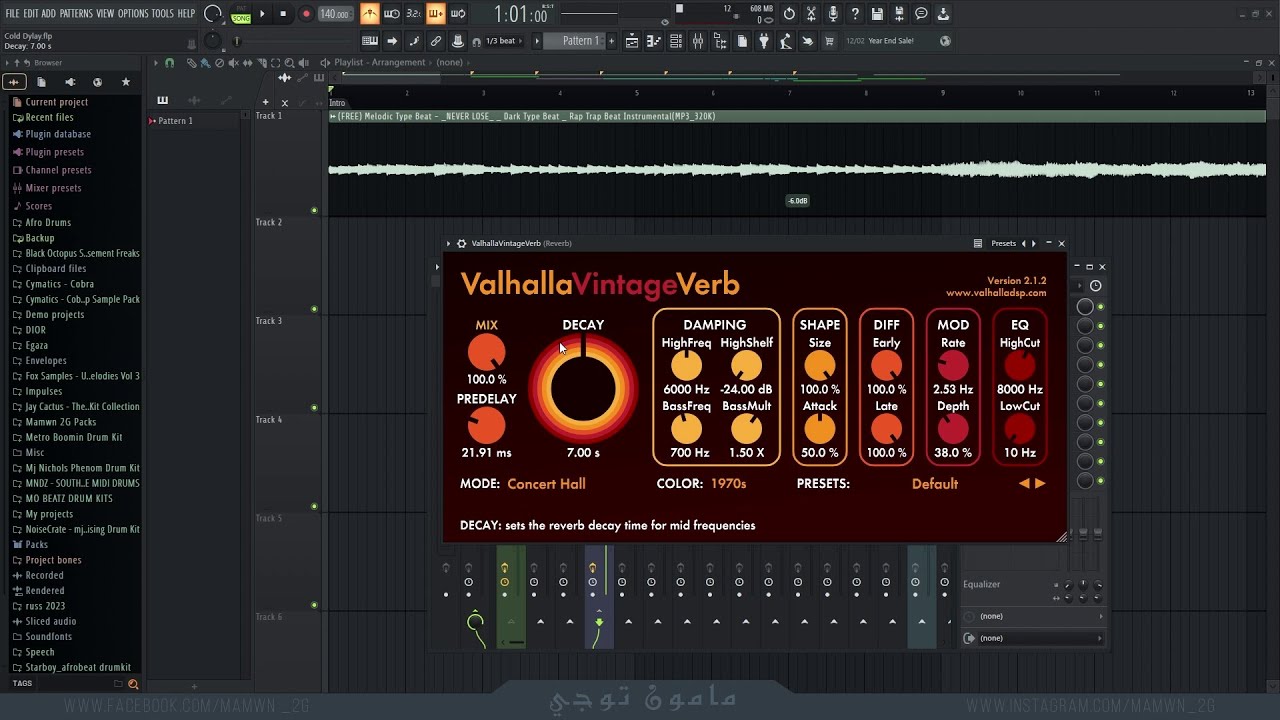
Task: Click the HighFreq damping knob
Action: 686,366
